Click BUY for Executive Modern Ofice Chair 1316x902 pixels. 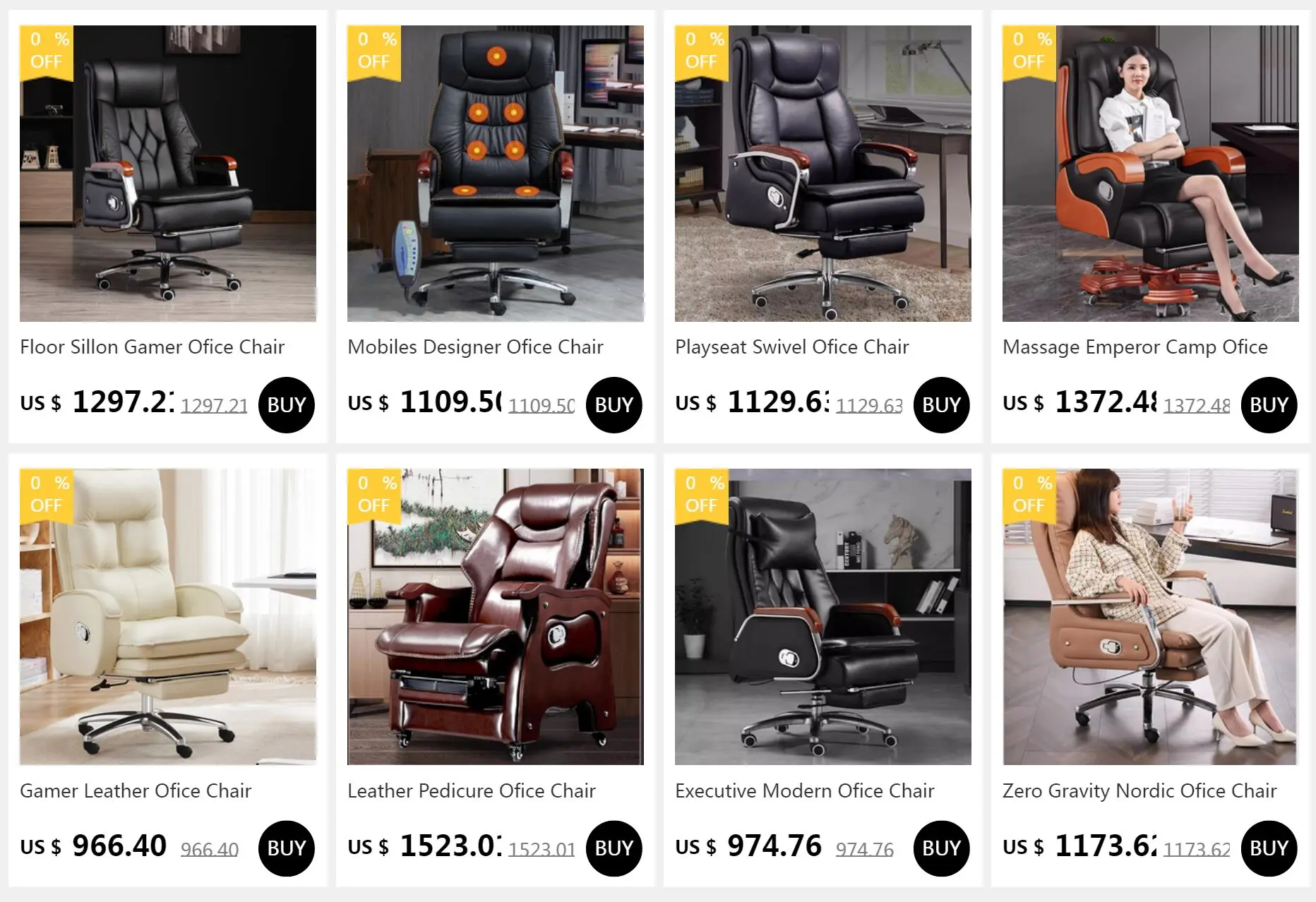pos(942,848)
